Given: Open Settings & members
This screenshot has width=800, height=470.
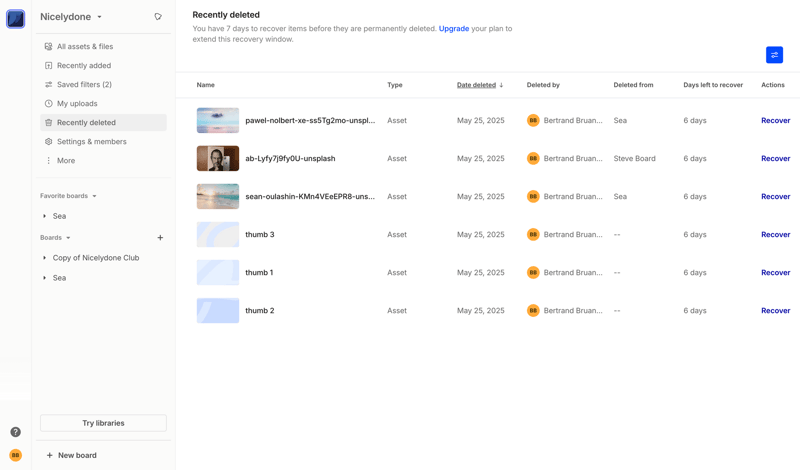Looking at the screenshot, I should (x=91, y=142).
